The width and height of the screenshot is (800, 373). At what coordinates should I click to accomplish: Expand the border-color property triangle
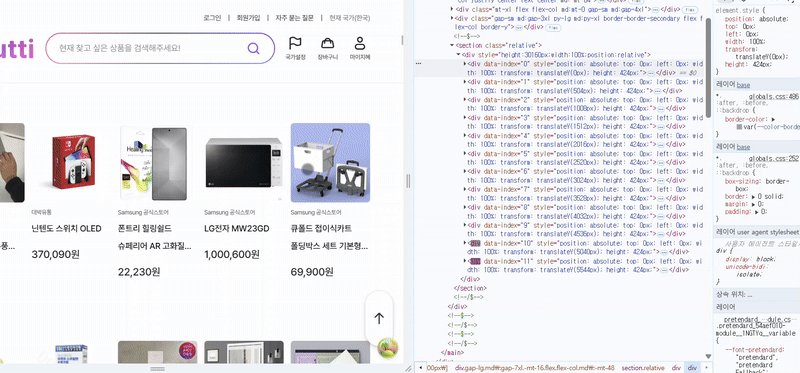pos(774,119)
